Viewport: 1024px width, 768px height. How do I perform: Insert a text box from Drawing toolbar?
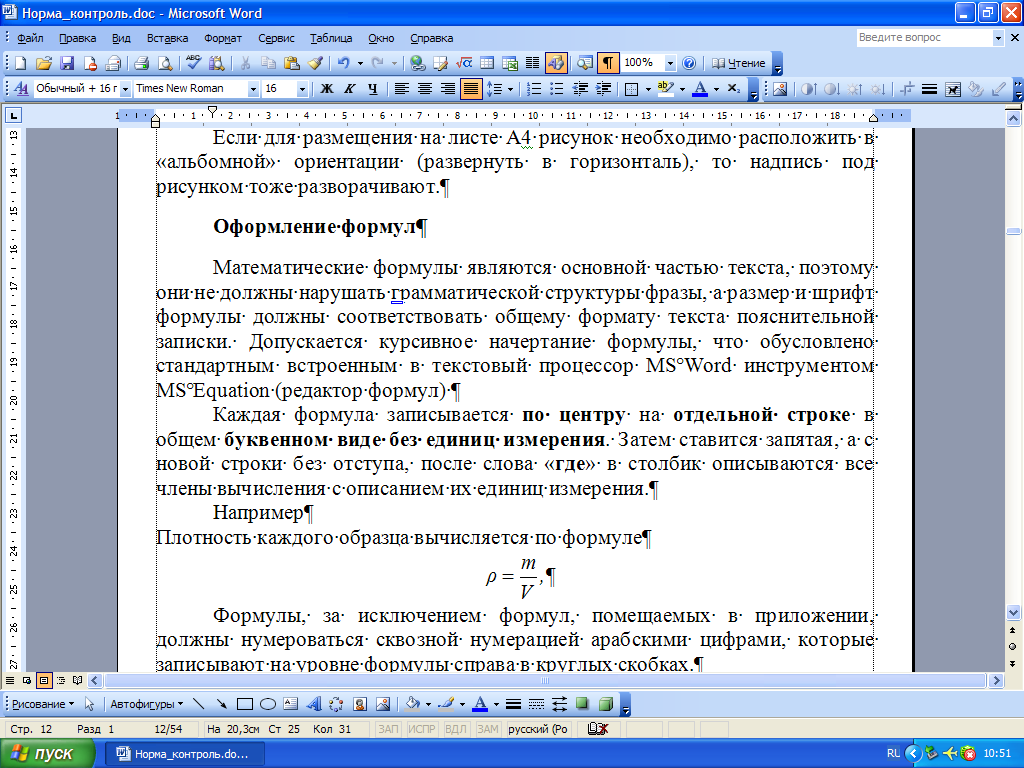291,704
